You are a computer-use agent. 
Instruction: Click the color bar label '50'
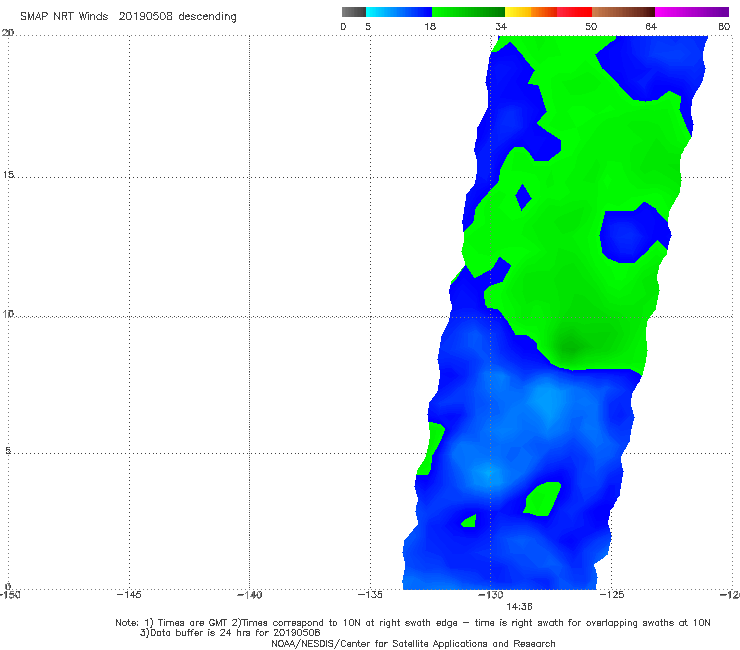click(591, 26)
